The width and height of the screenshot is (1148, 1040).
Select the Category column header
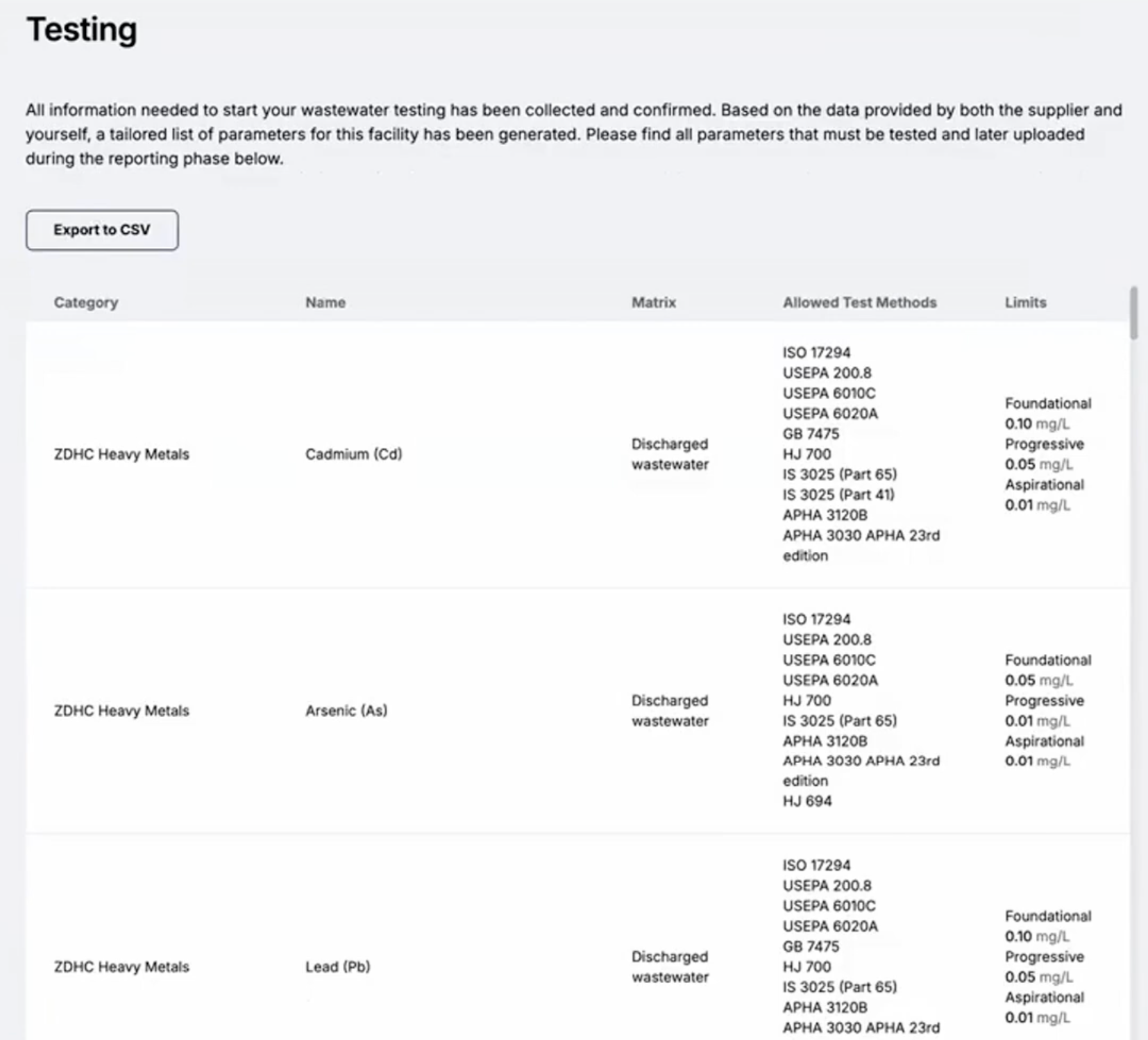[x=86, y=303]
